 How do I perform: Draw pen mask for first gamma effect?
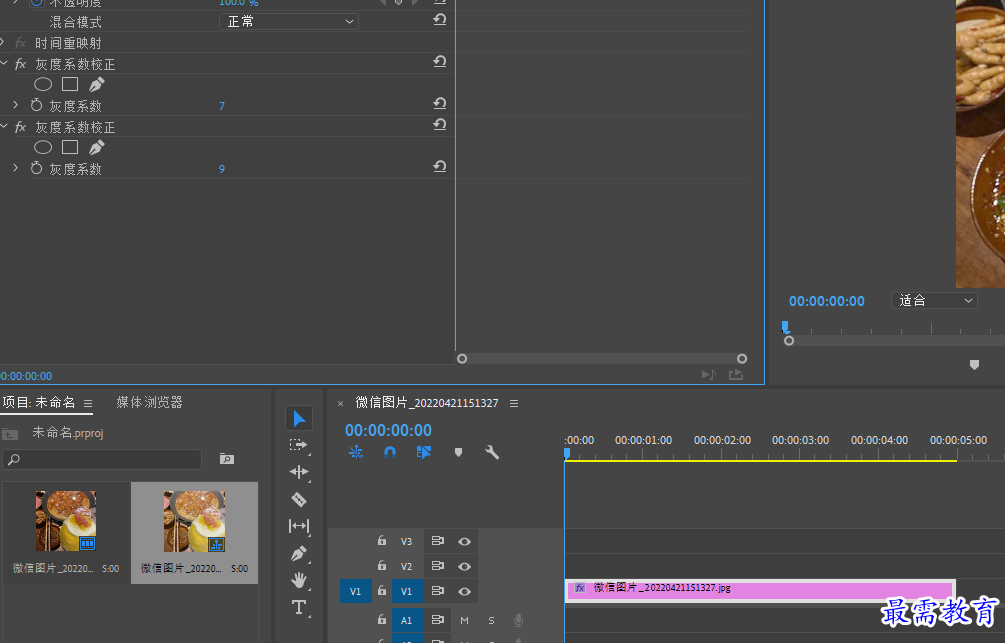click(96, 84)
